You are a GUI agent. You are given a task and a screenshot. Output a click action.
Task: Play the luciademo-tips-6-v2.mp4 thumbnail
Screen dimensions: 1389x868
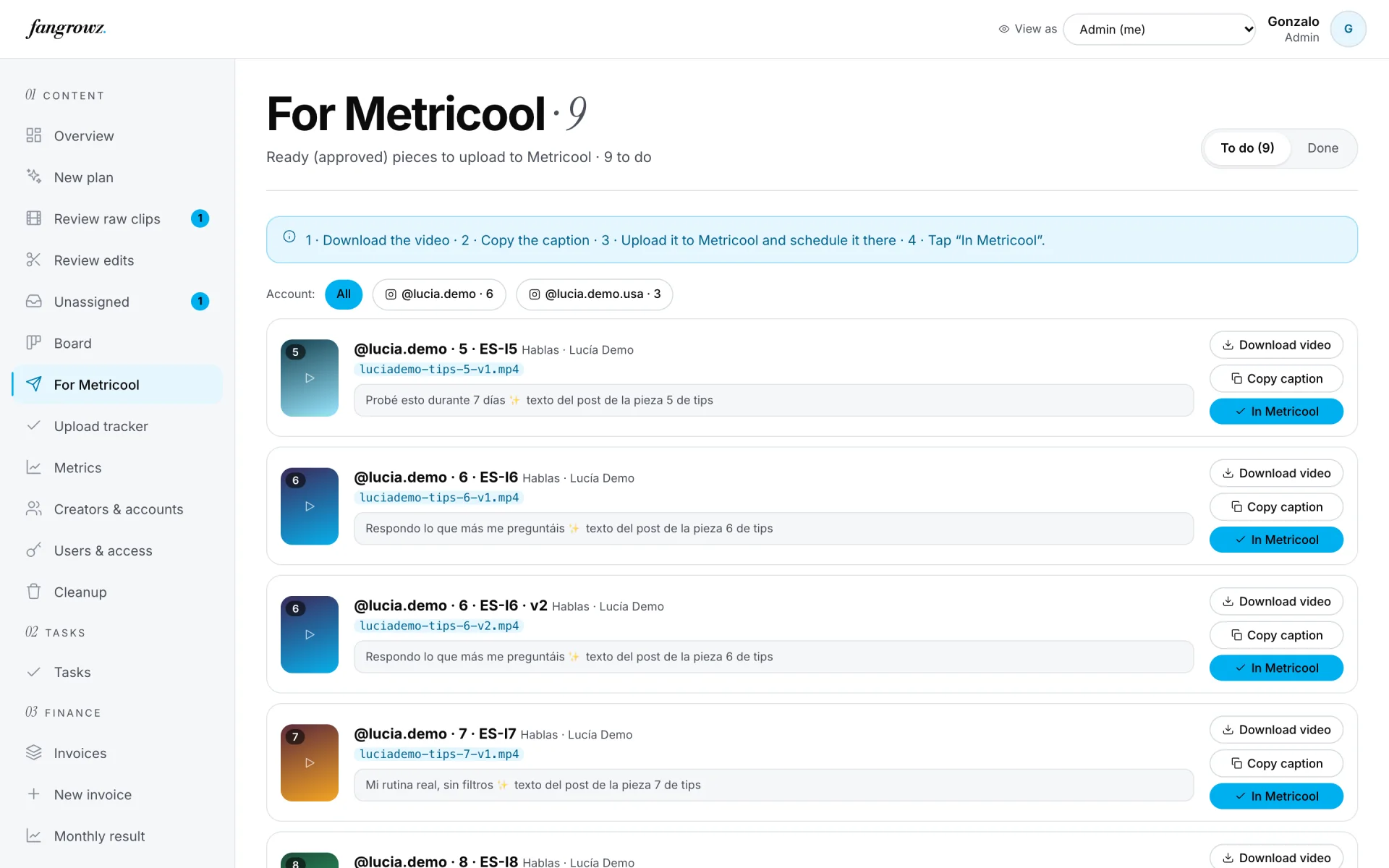tap(310, 634)
